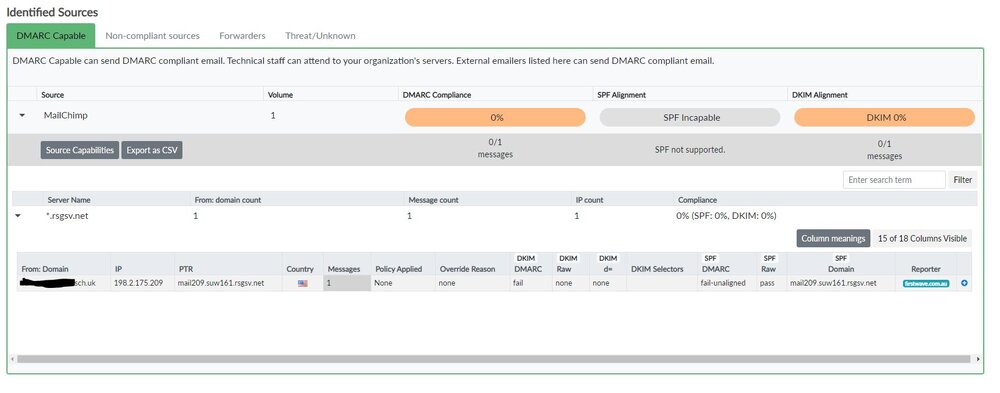Click the *.rsgsv.net server name

(x=68, y=216)
